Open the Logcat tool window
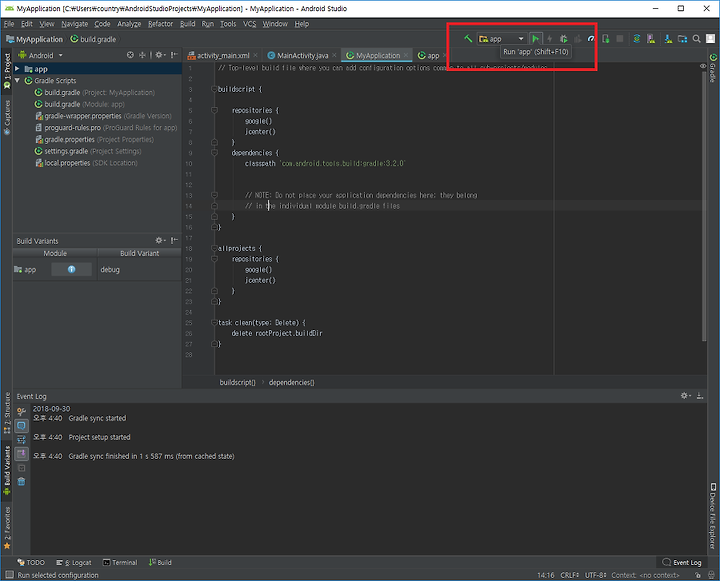 click(73, 562)
